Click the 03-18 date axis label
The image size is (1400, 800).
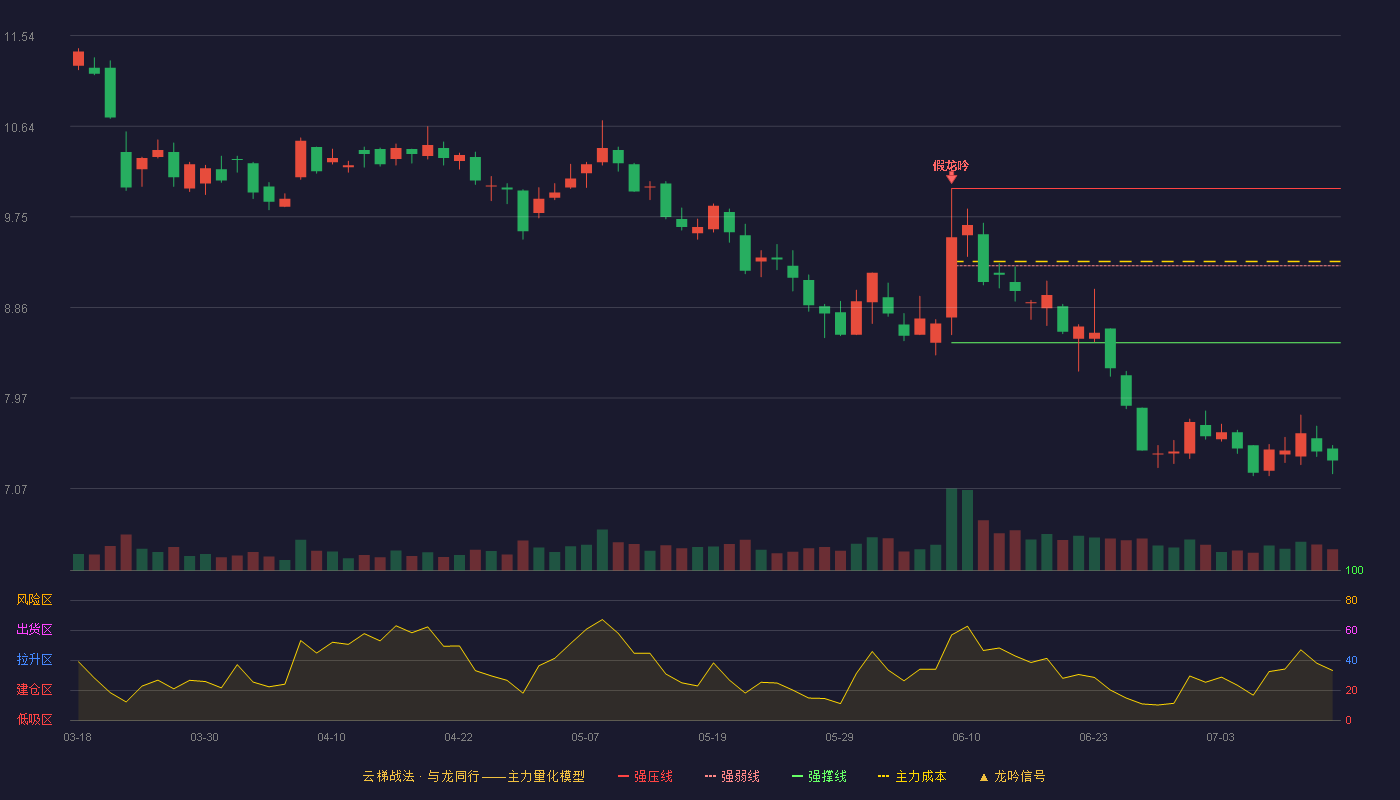tap(77, 737)
